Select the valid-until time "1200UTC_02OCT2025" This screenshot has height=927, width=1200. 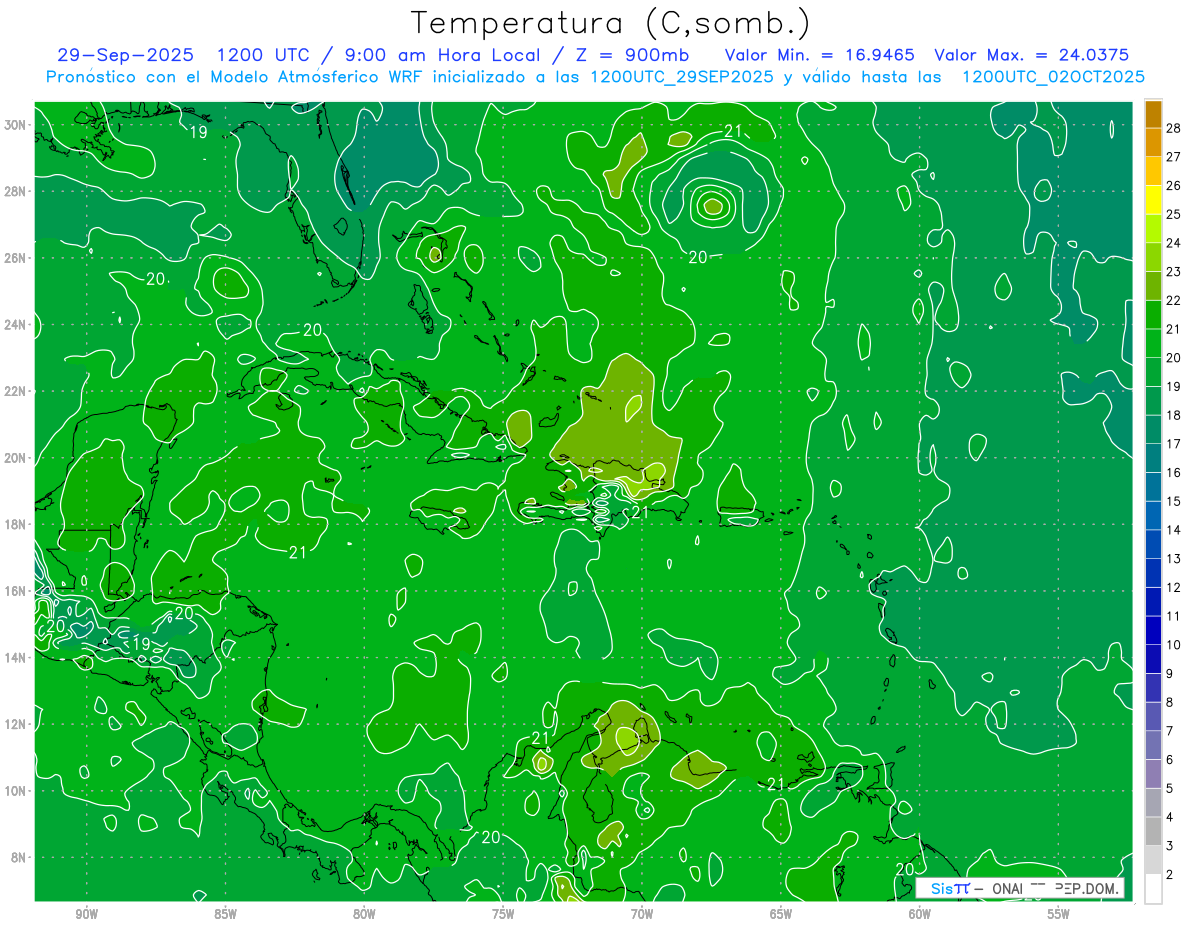pos(1053,76)
